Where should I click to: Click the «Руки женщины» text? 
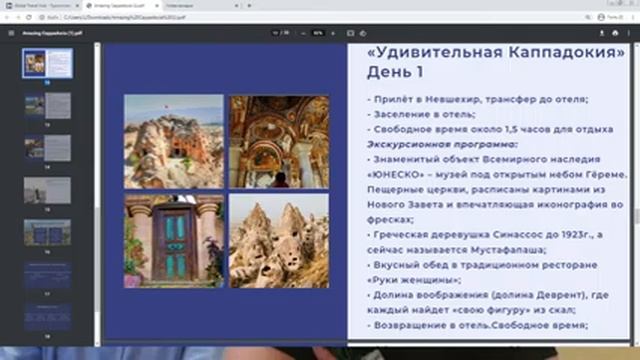pos(414,280)
